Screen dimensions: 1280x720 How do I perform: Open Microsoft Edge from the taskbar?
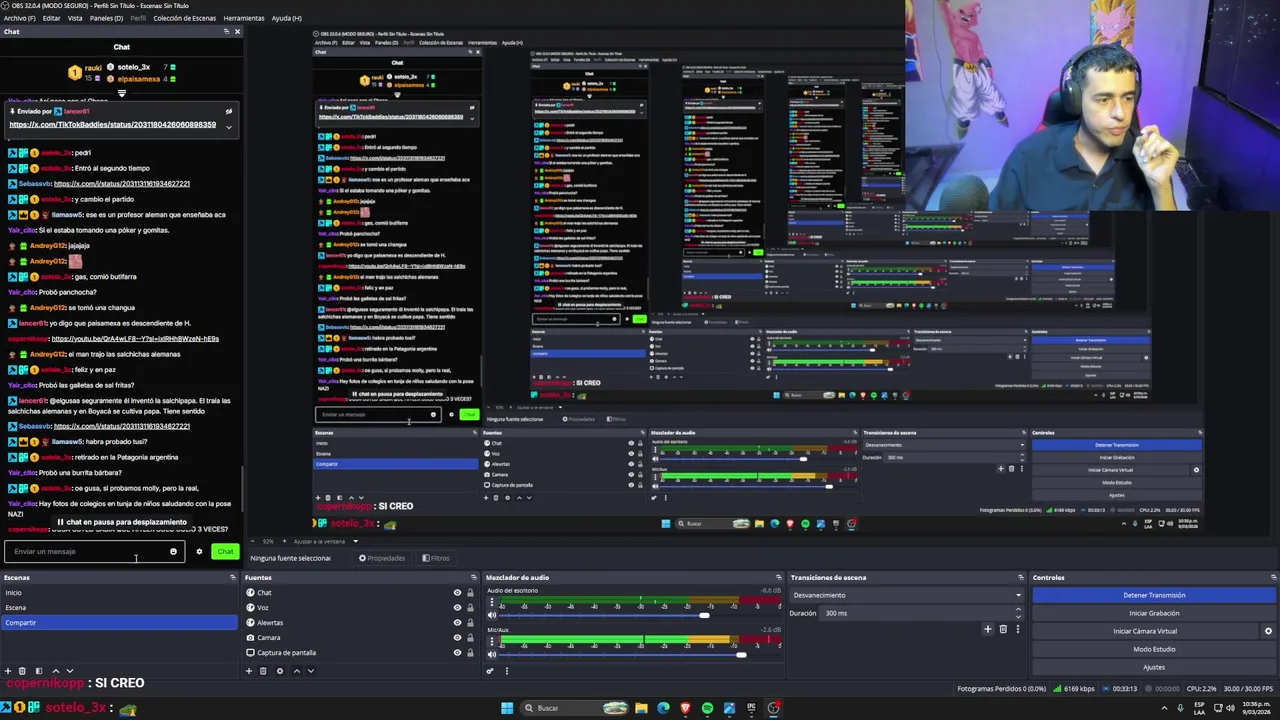663,708
